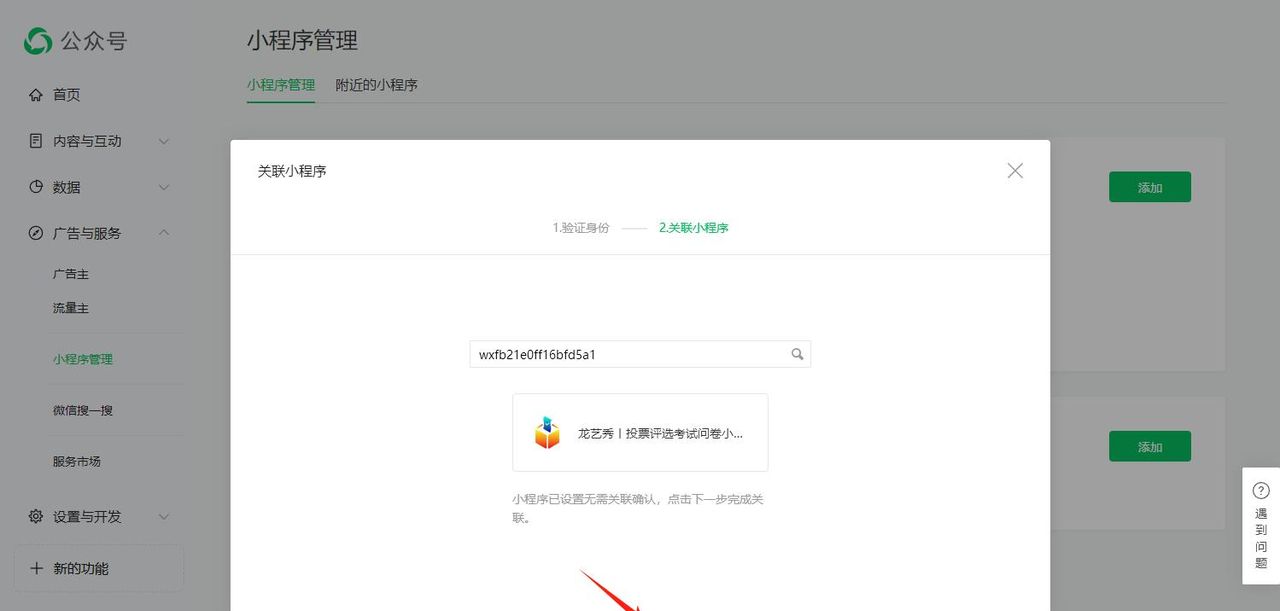Click the magnifier search icon in AppID field
Viewport: 1280px width, 611px height.
pyautogui.click(x=797, y=353)
